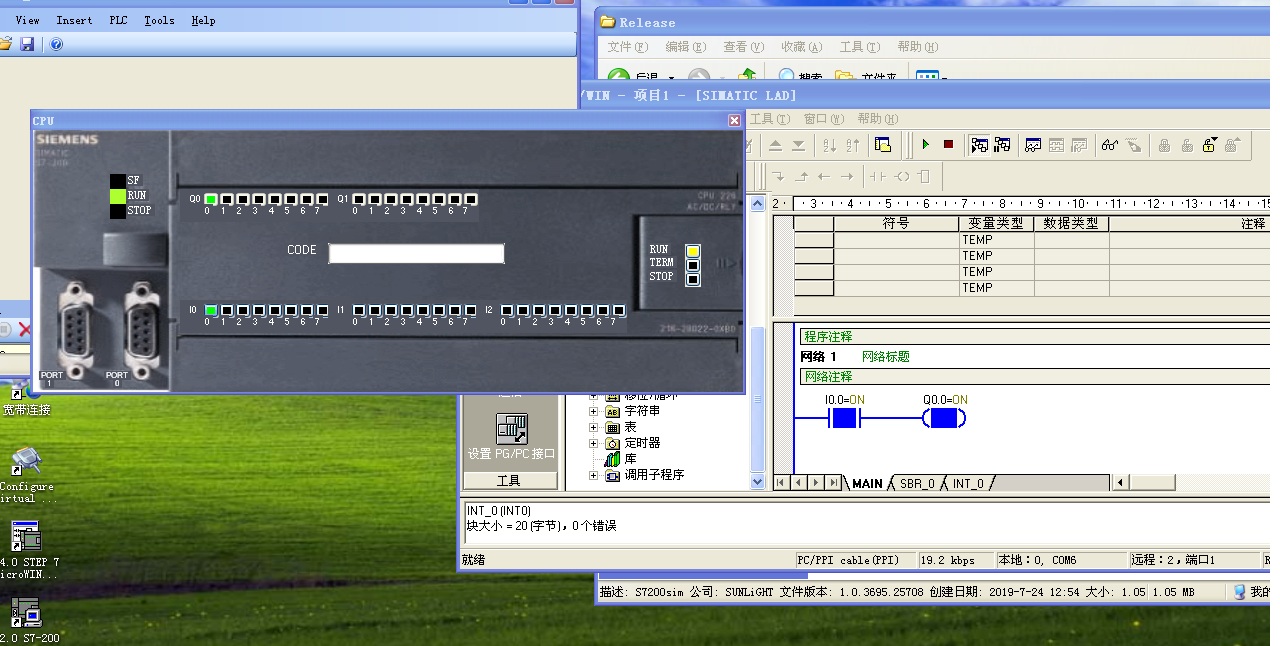
Task: Click the options icon after the sort icons
Action: pyautogui.click(x=882, y=145)
